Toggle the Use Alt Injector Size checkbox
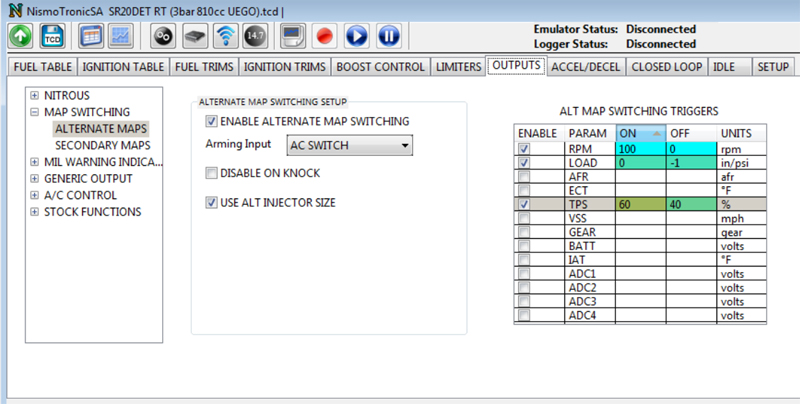 pos(211,203)
